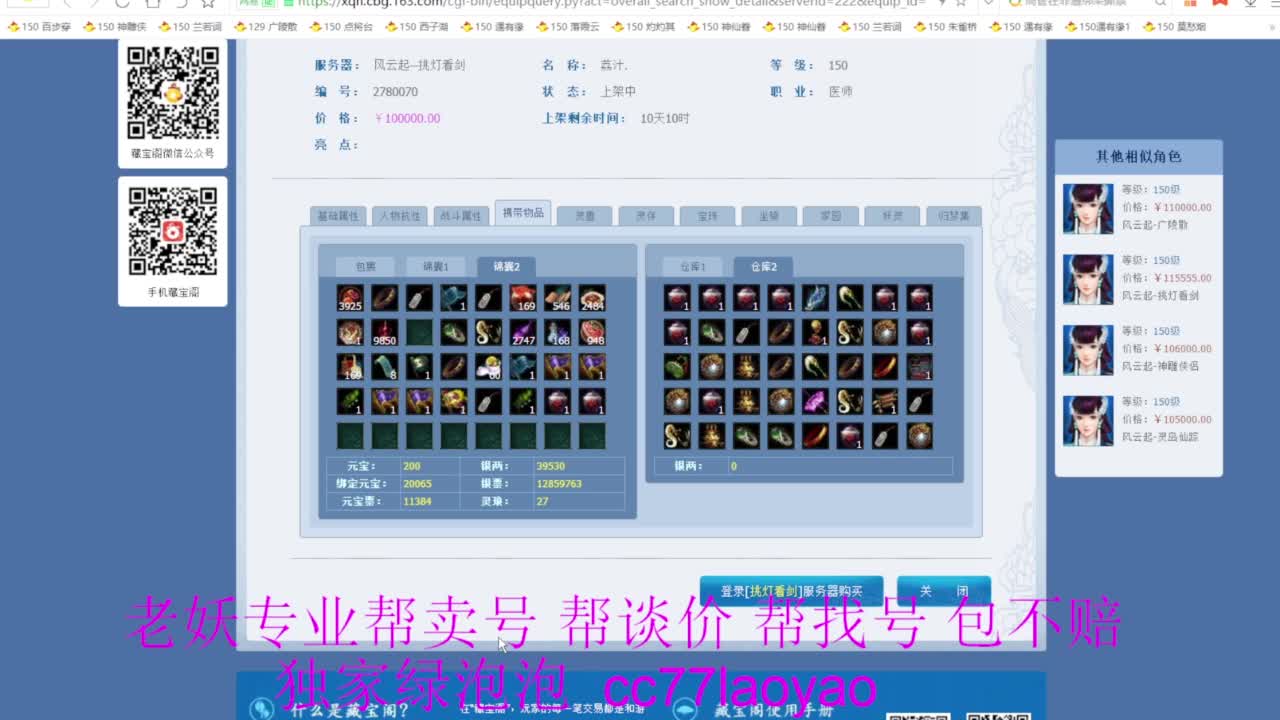Click the 银两 value 39530
The image size is (1280, 720).
pyautogui.click(x=551, y=466)
